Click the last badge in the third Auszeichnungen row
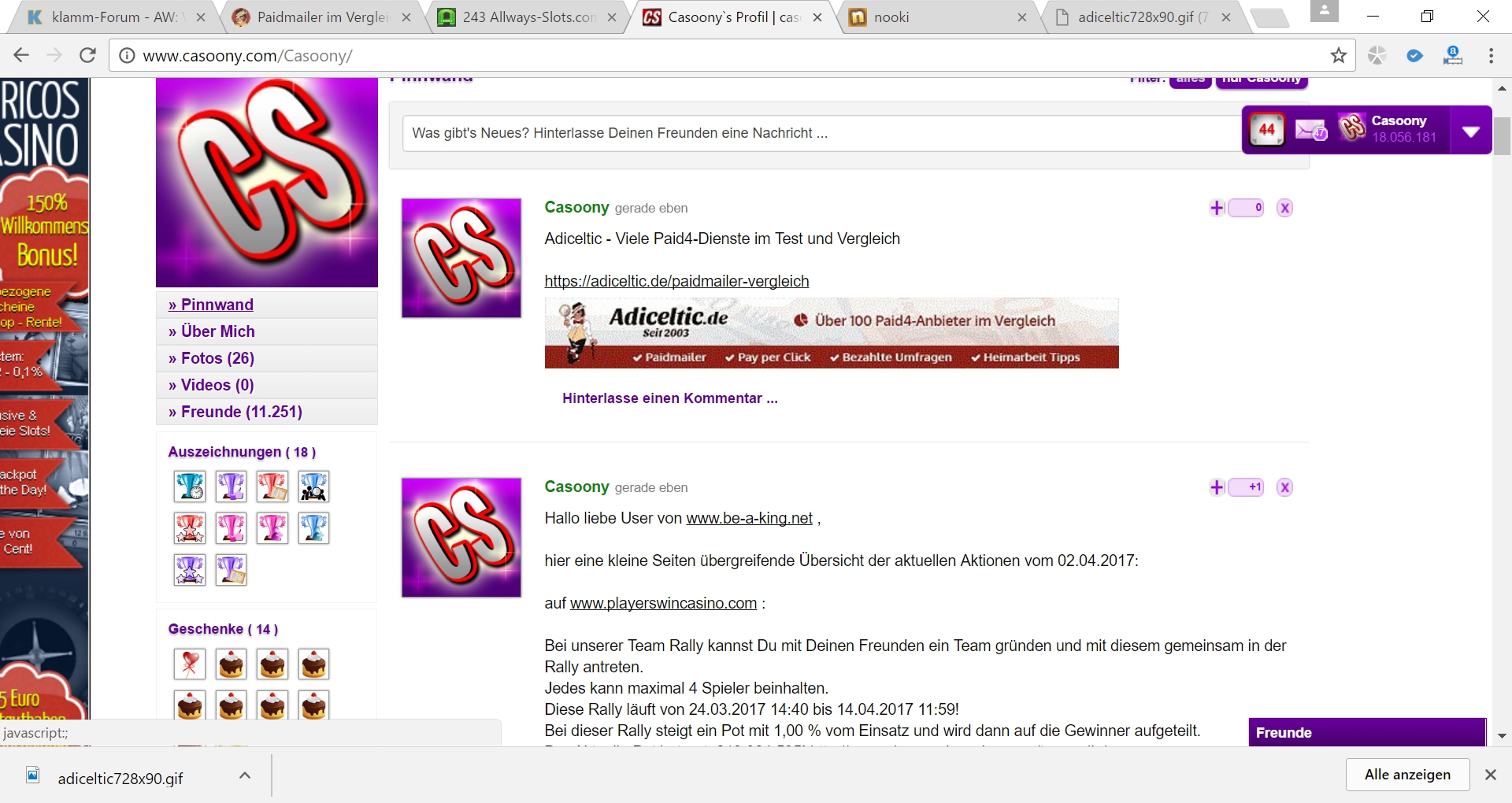 point(231,570)
